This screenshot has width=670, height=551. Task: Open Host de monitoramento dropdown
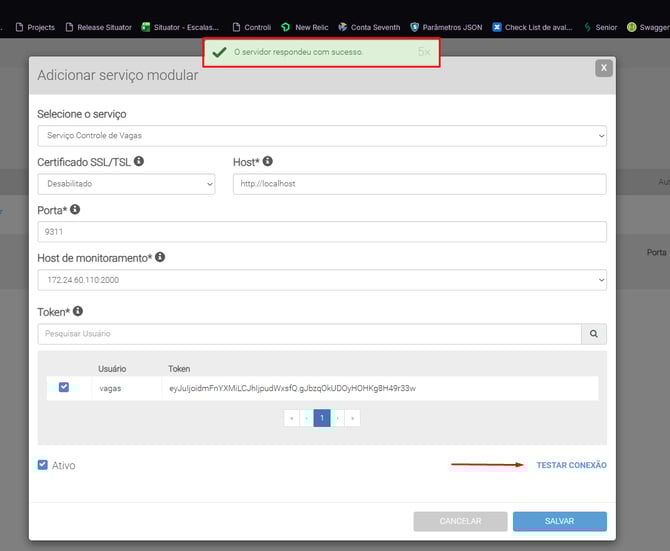[x=321, y=280]
